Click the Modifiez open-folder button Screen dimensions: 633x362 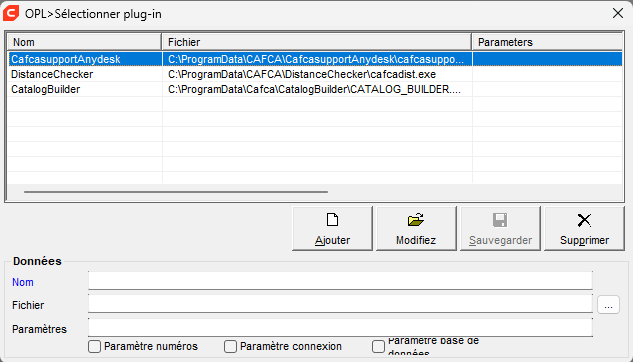[416, 228]
